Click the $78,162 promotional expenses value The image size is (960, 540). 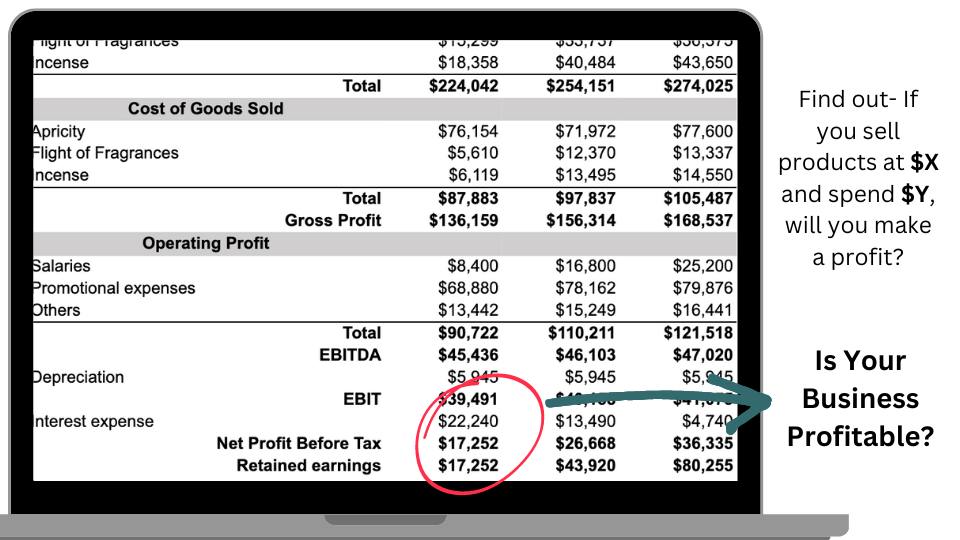click(x=585, y=288)
